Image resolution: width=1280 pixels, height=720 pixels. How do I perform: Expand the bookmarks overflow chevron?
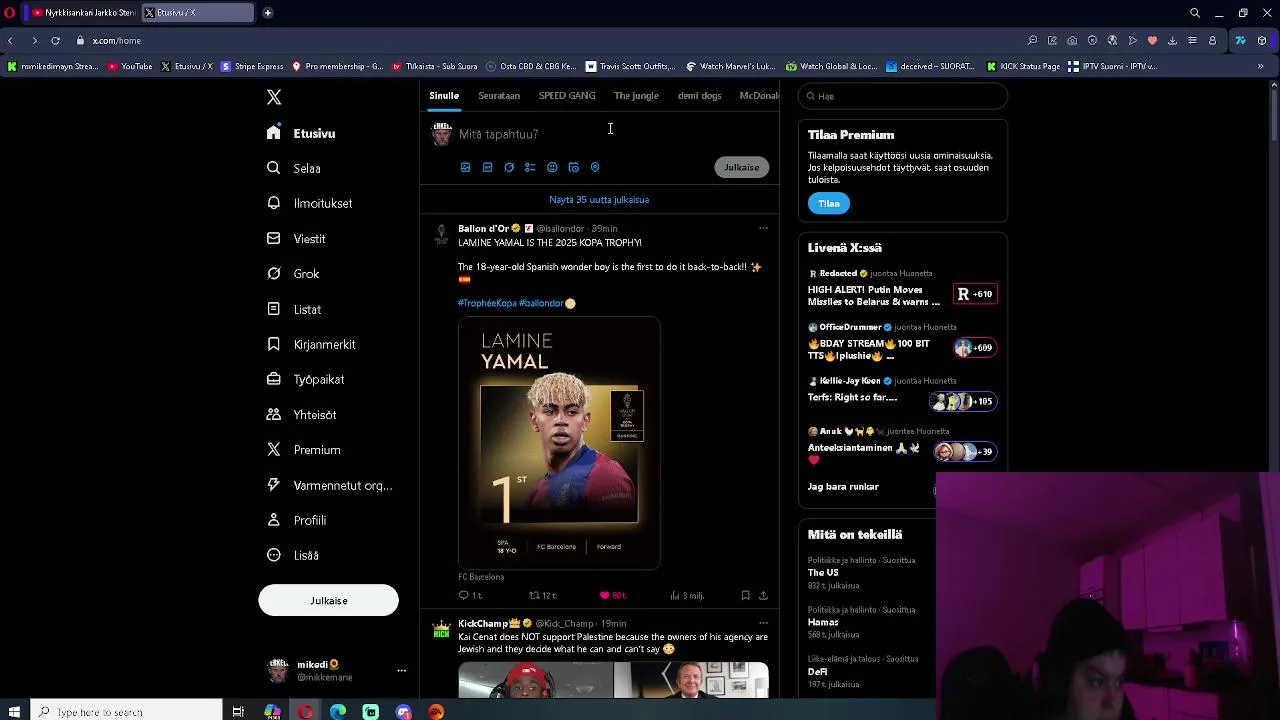pyautogui.click(x=1263, y=66)
